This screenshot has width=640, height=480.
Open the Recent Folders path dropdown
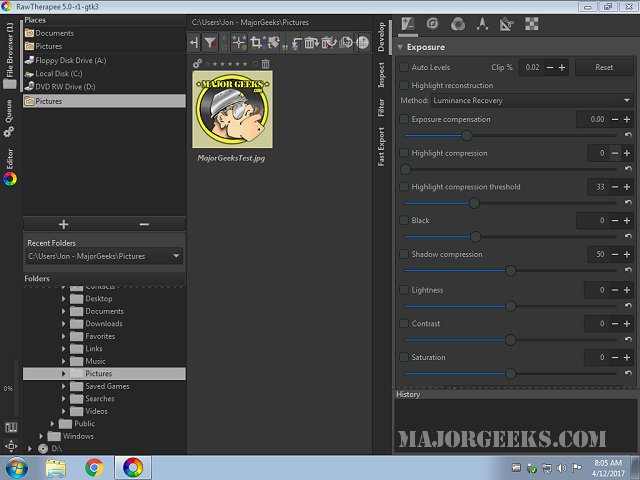(104, 256)
